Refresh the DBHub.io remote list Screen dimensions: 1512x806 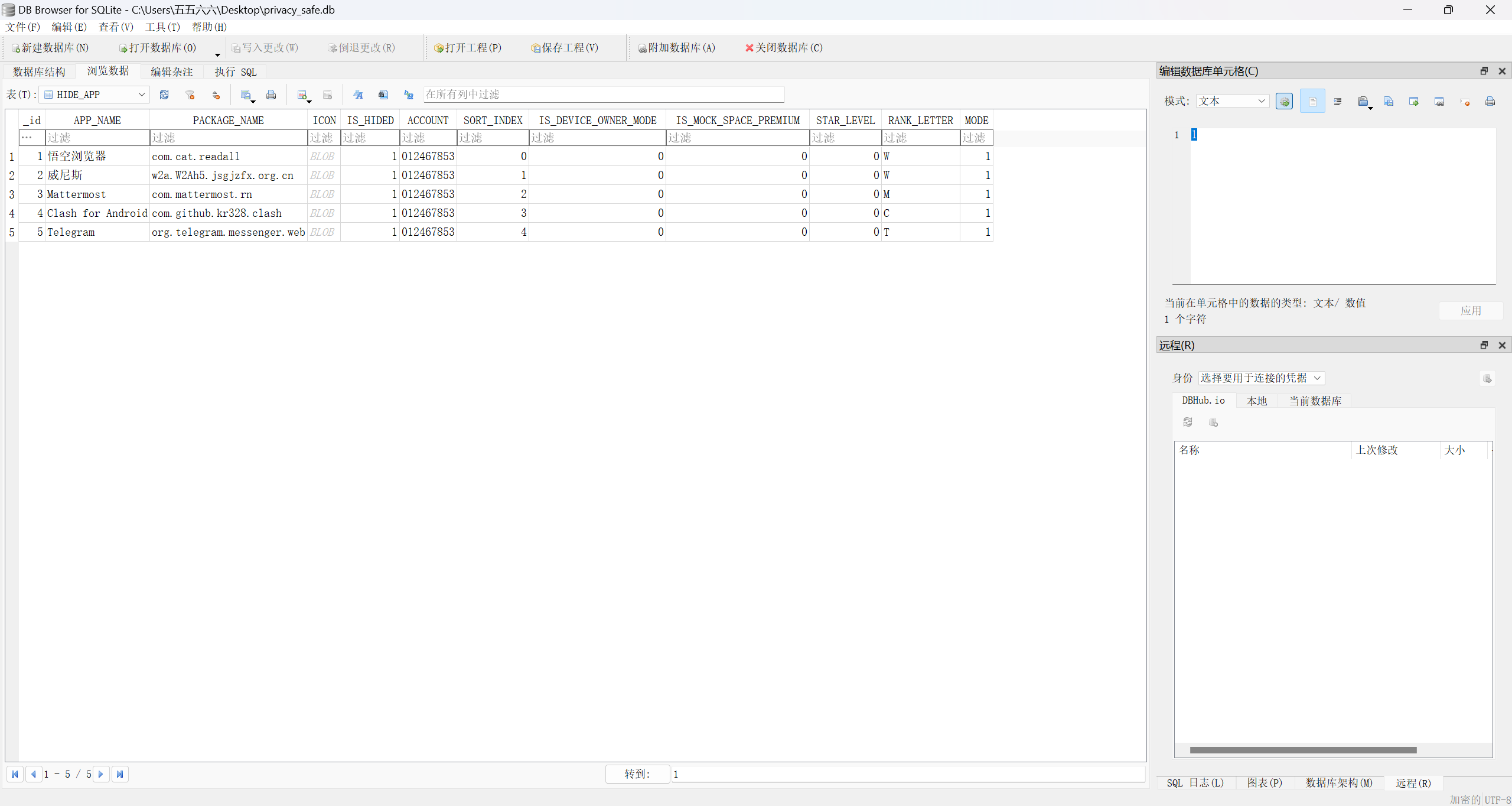tap(1188, 422)
